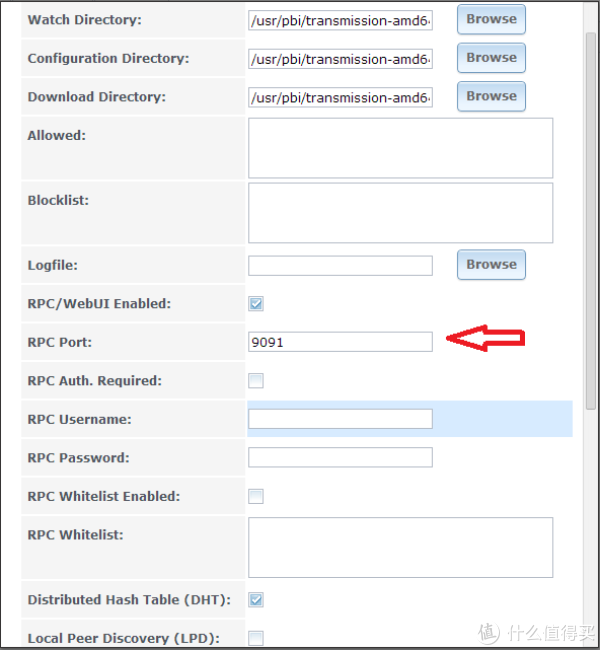
Task: Uncheck RPC/WebUI Enabled checkbox
Action: [256, 304]
